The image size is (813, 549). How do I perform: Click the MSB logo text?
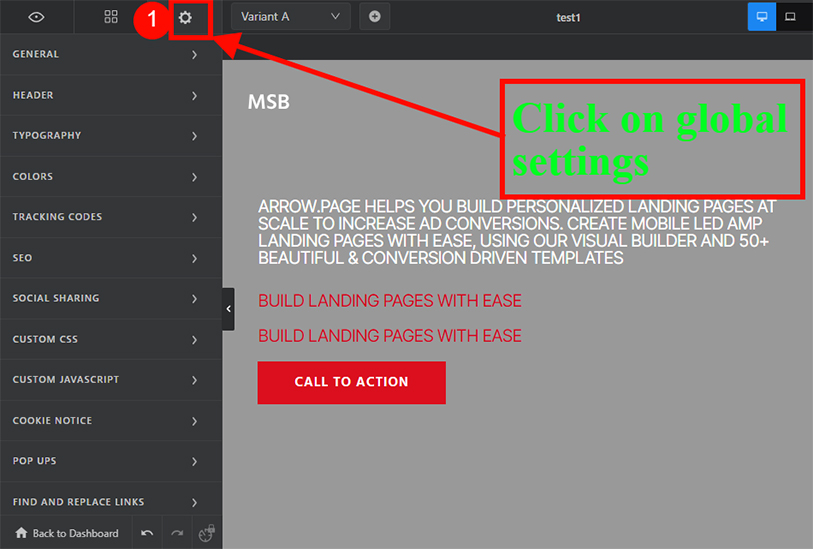point(269,102)
